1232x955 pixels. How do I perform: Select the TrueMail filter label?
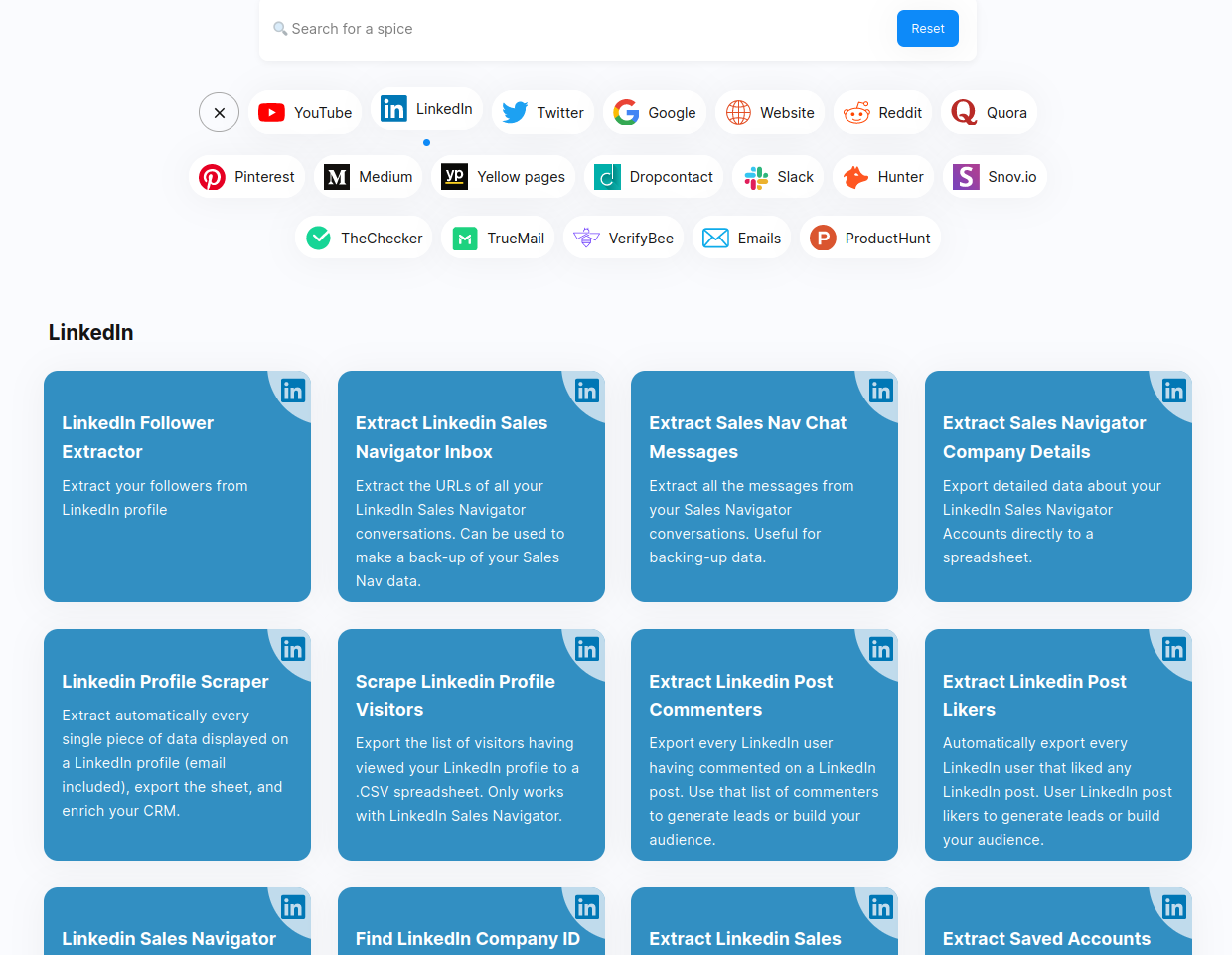(x=516, y=239)
